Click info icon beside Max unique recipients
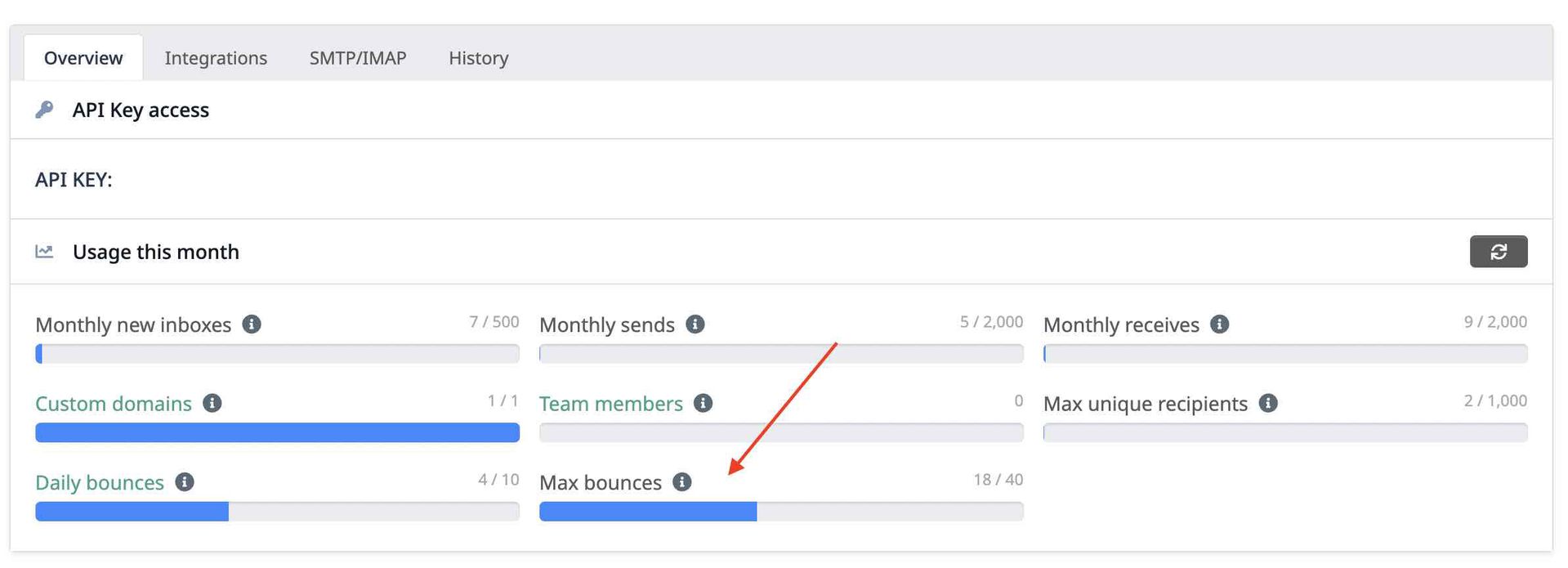The height and width of the screenshot is (568, 1568). click(1268, 403)
